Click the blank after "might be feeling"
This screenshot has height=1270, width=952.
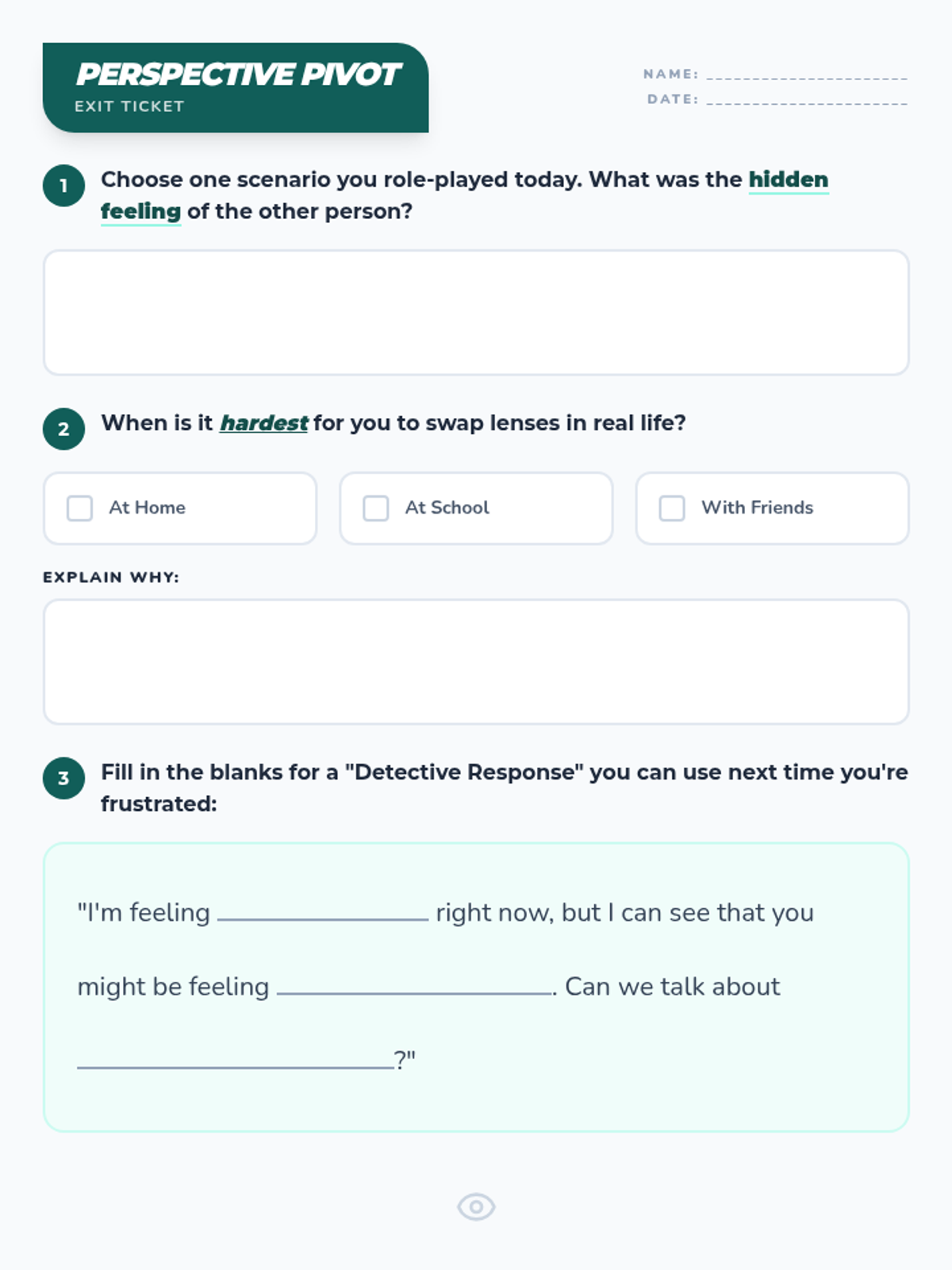415,991
